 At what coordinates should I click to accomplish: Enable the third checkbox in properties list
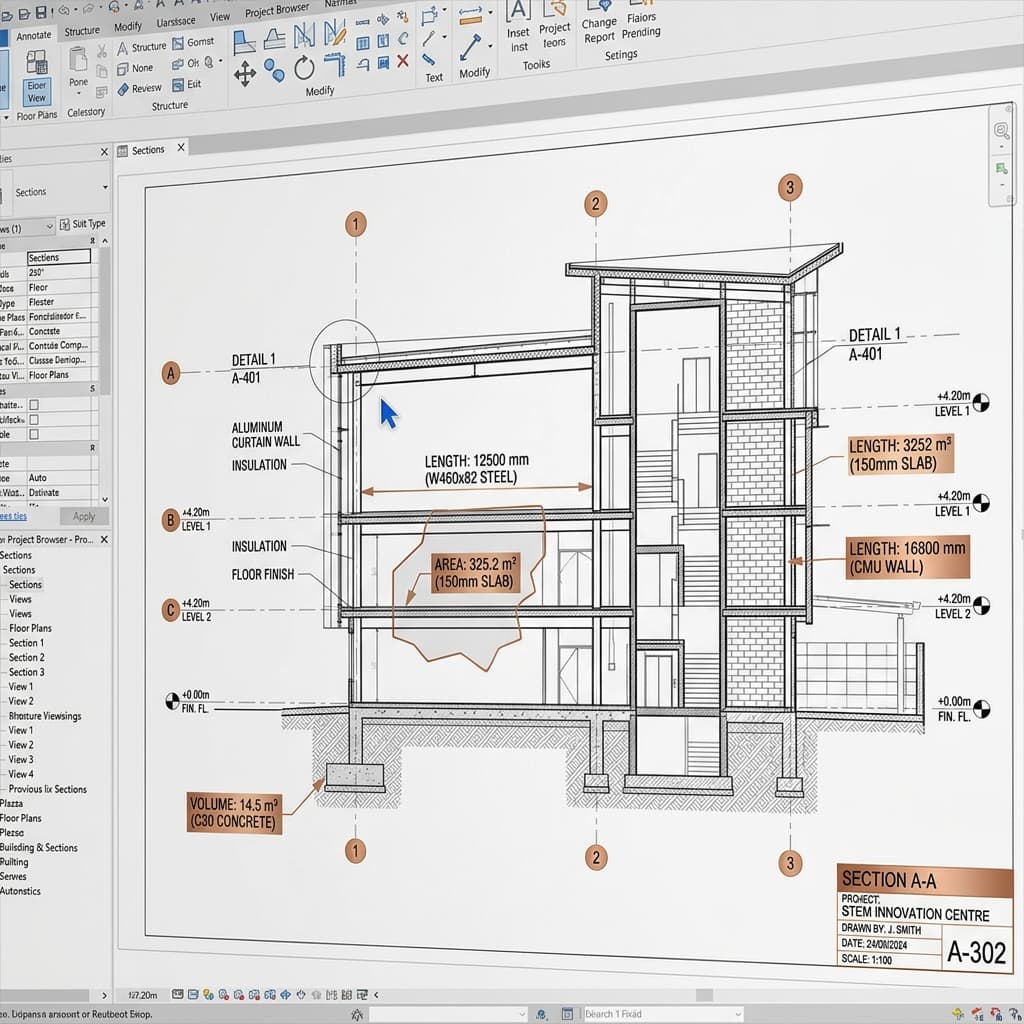point(34,435)
